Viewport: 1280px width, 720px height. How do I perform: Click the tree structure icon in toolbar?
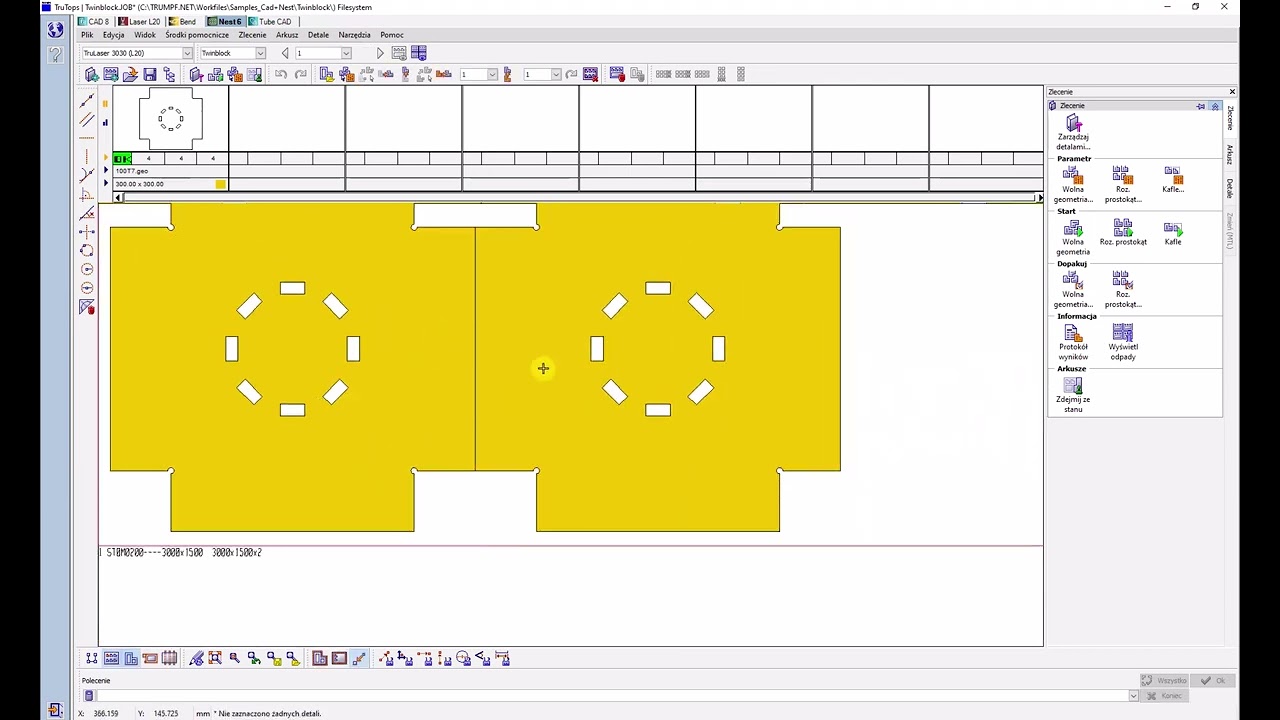(x=169, y=74)
